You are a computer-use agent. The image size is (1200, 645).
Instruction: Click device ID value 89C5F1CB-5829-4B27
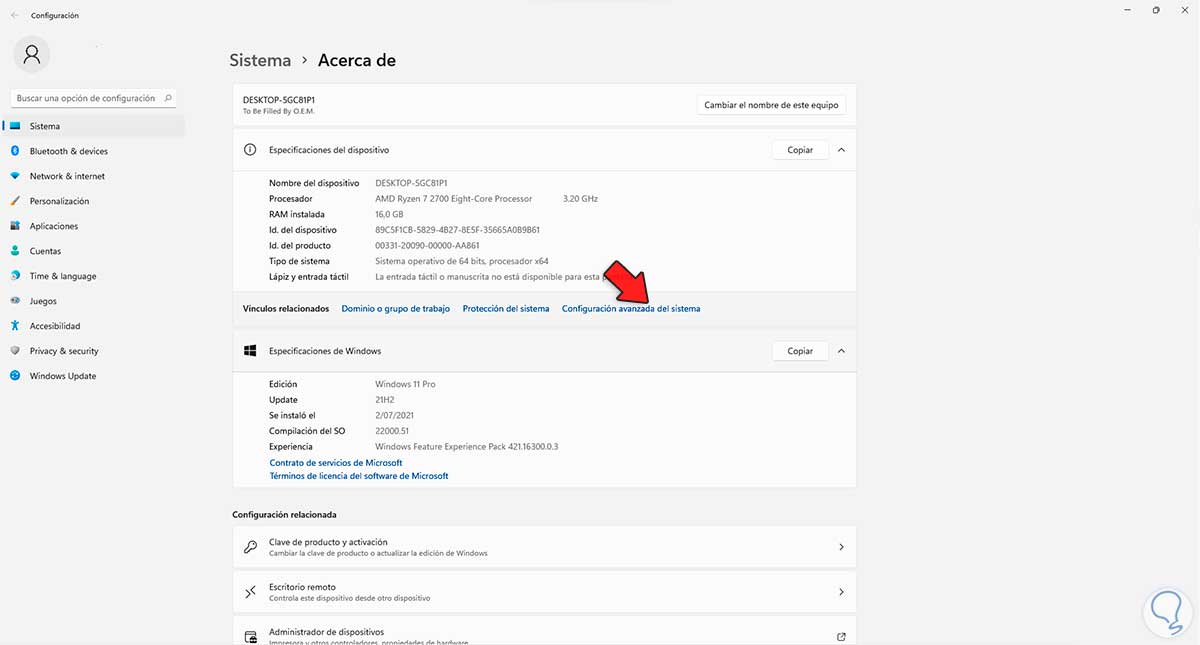tap(457, 230)
